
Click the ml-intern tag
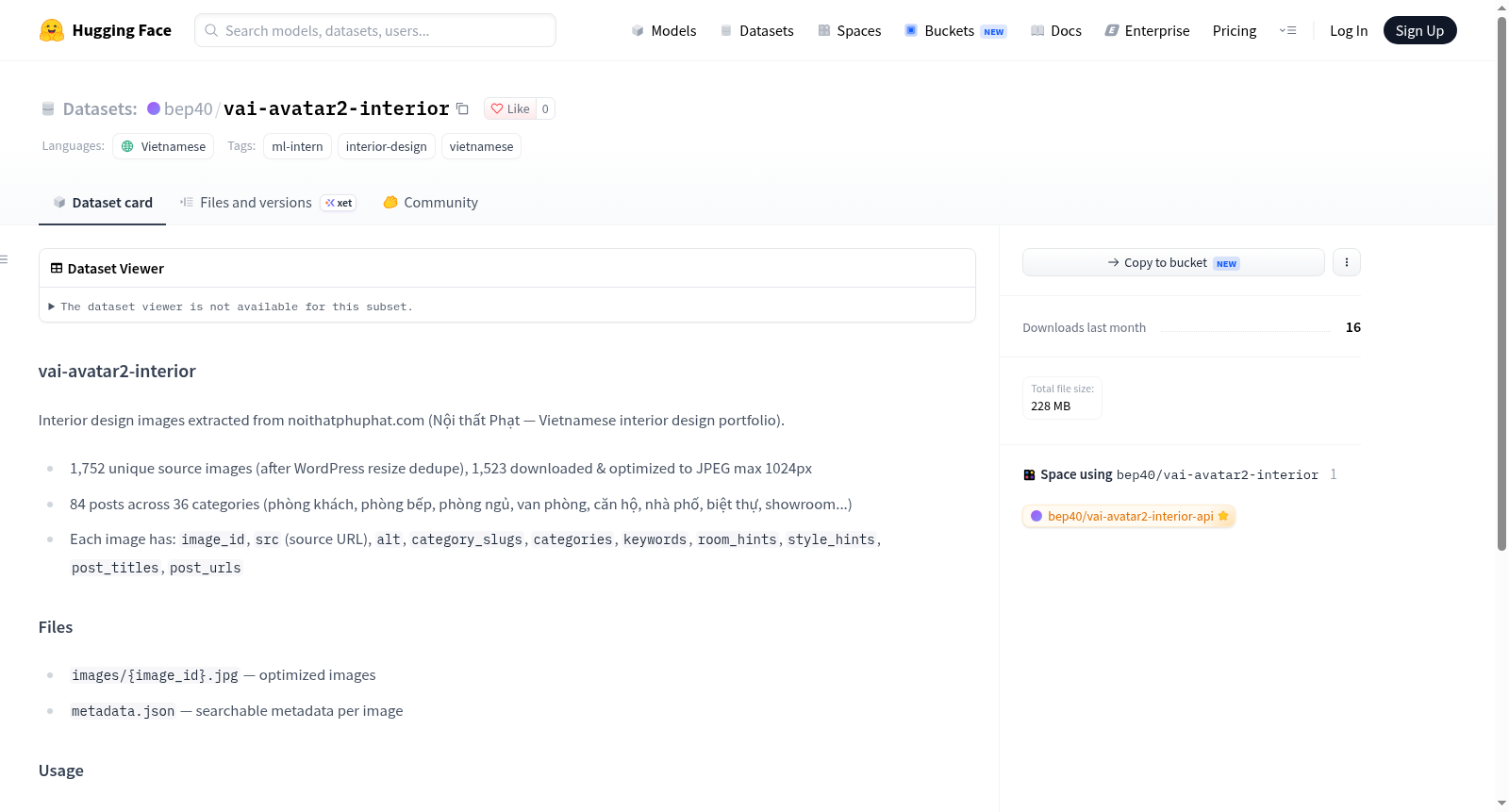pos(297,146)
